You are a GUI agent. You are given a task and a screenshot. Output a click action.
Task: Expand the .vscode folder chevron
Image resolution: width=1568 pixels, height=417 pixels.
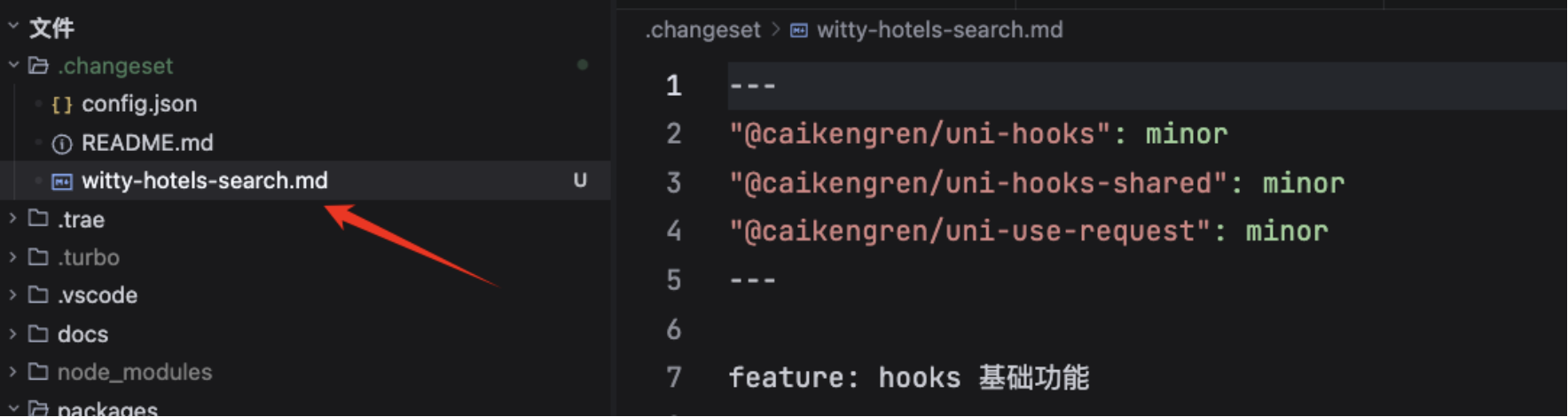point(13,295)
